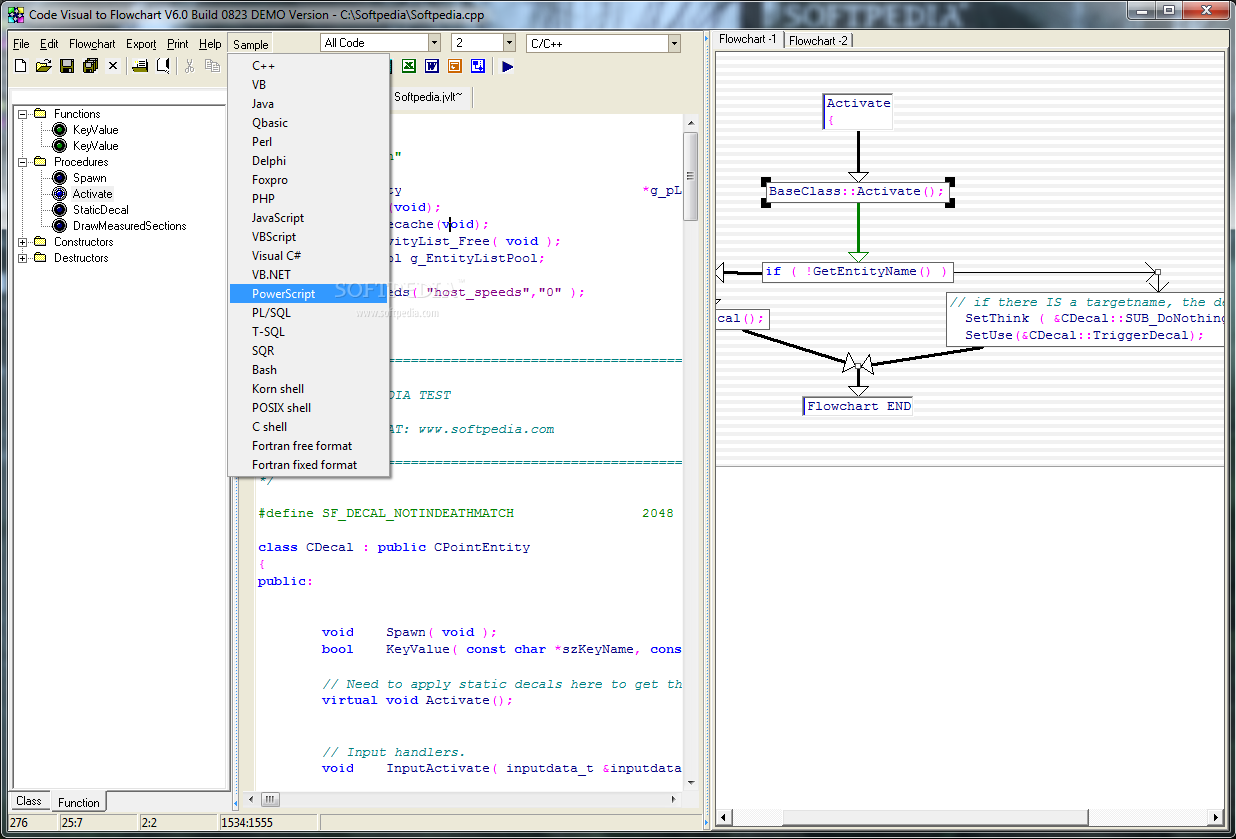
Task: Export flowchart to Excel icon
Action: click(408, 66)
